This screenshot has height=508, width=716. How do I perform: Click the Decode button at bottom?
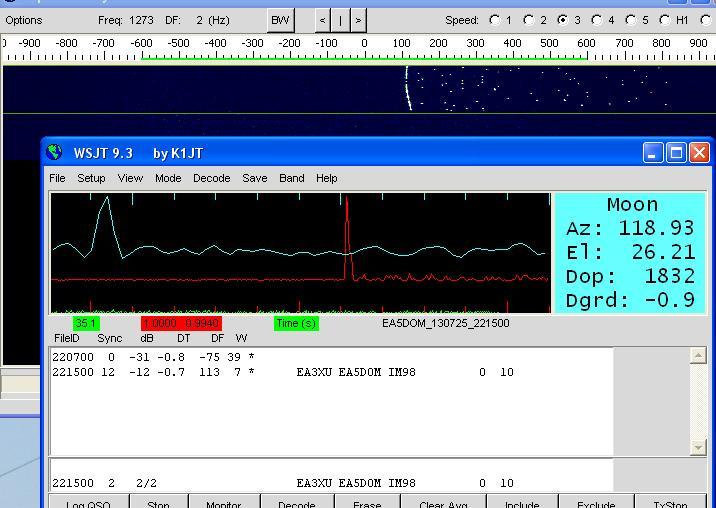point(297,502)
